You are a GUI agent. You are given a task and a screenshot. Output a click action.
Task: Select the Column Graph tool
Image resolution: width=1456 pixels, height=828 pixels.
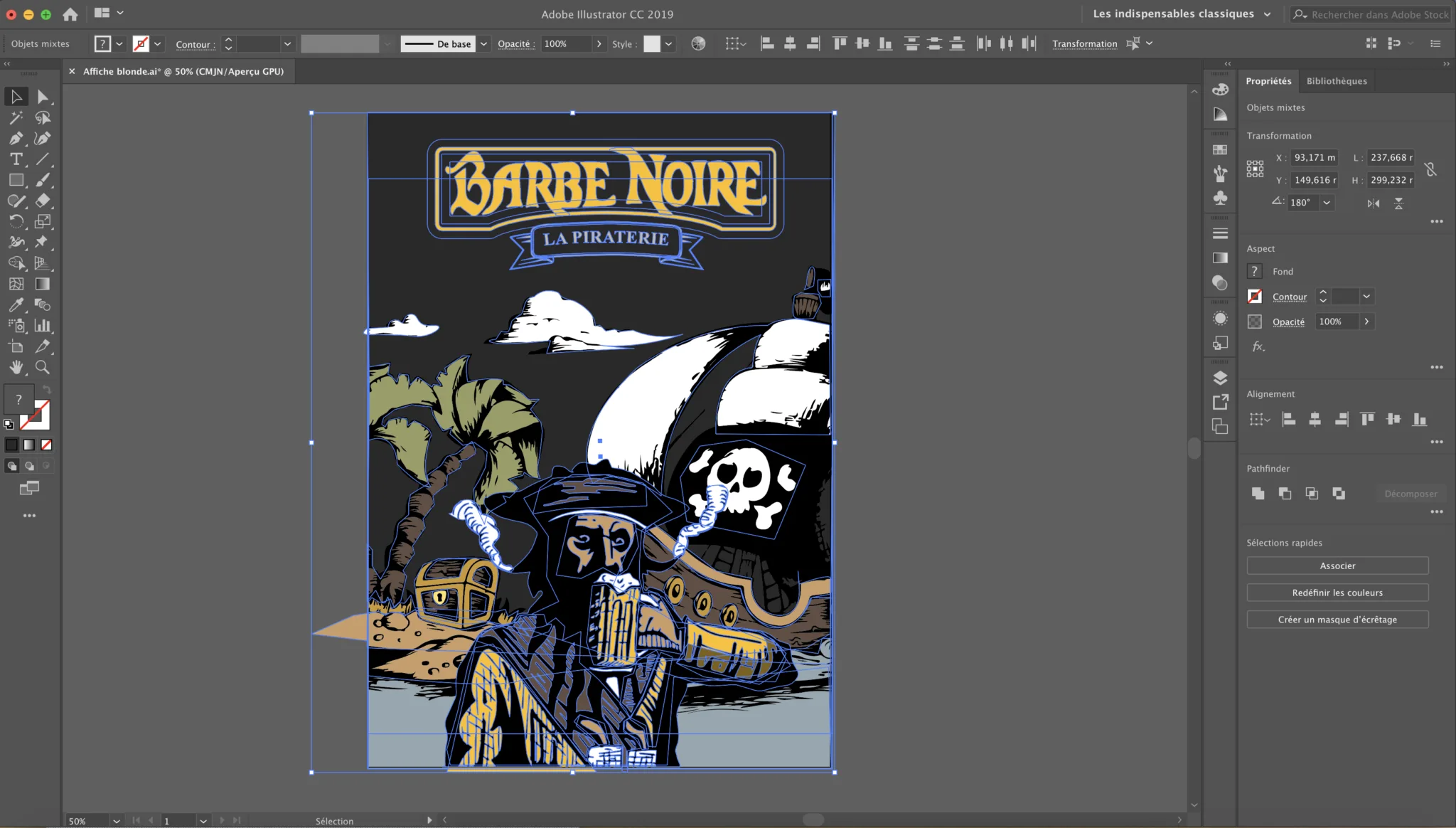pyautogui.click(x=43, y=326)
